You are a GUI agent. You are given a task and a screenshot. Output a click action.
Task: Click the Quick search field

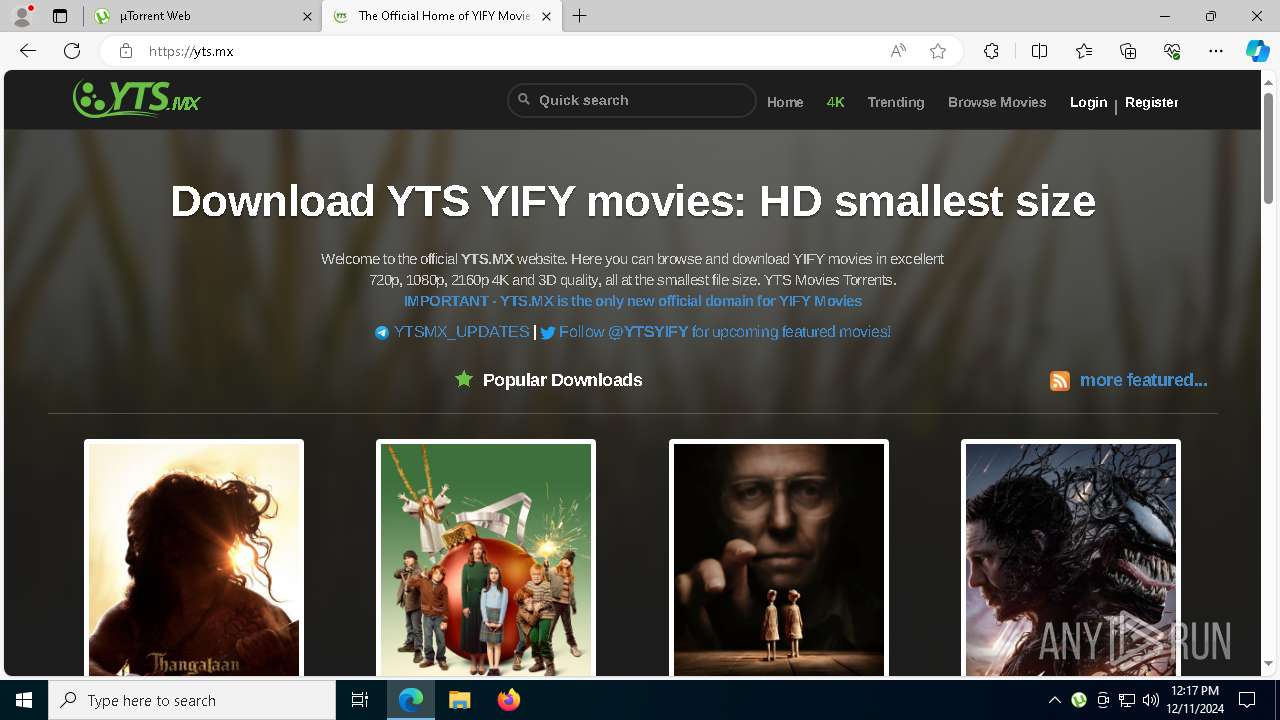click(x=632, y=100)
